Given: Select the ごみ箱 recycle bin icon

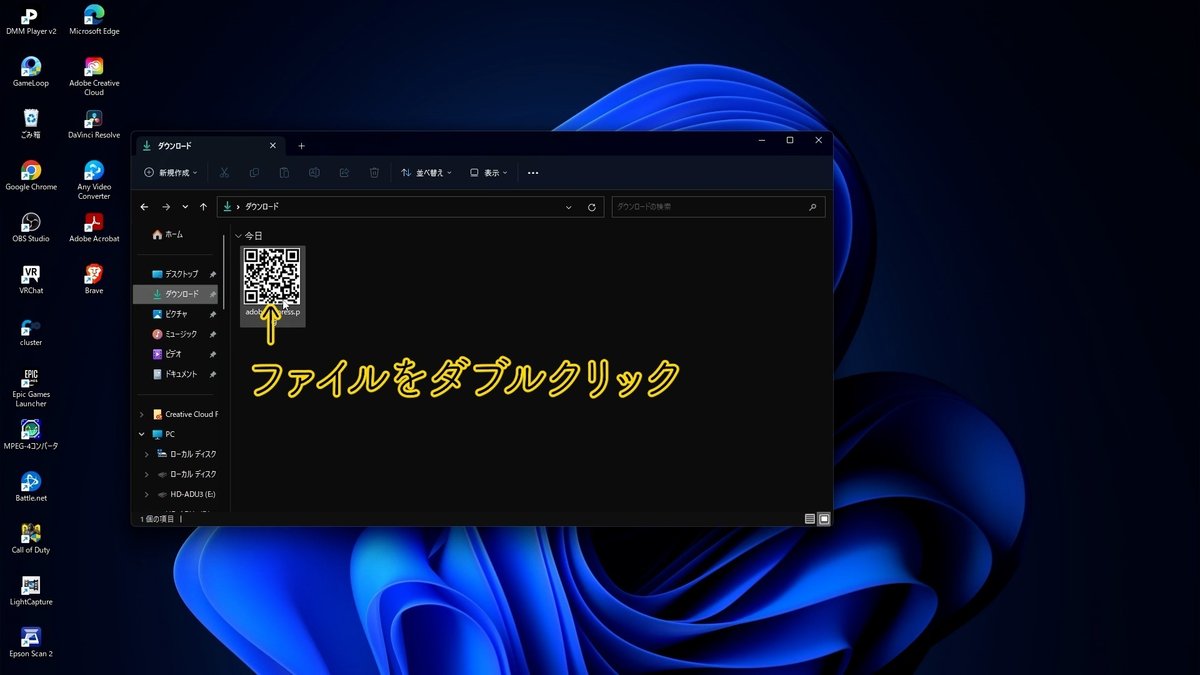Looking at the screenshot, I should click(31, 124).
